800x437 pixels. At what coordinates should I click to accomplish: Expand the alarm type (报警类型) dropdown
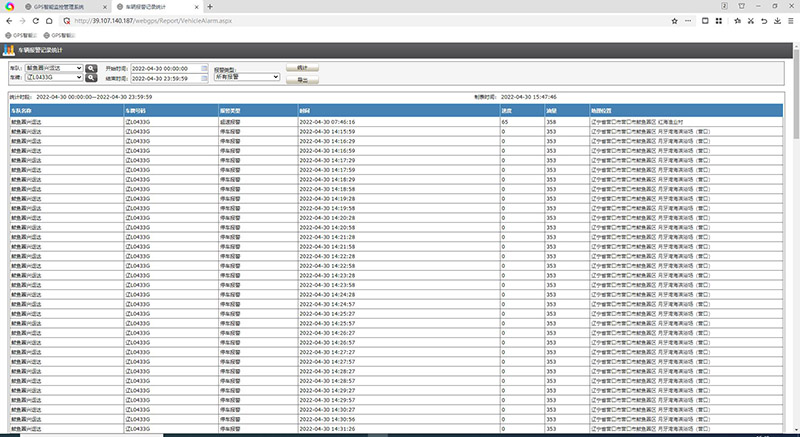[x=246, y=76]
